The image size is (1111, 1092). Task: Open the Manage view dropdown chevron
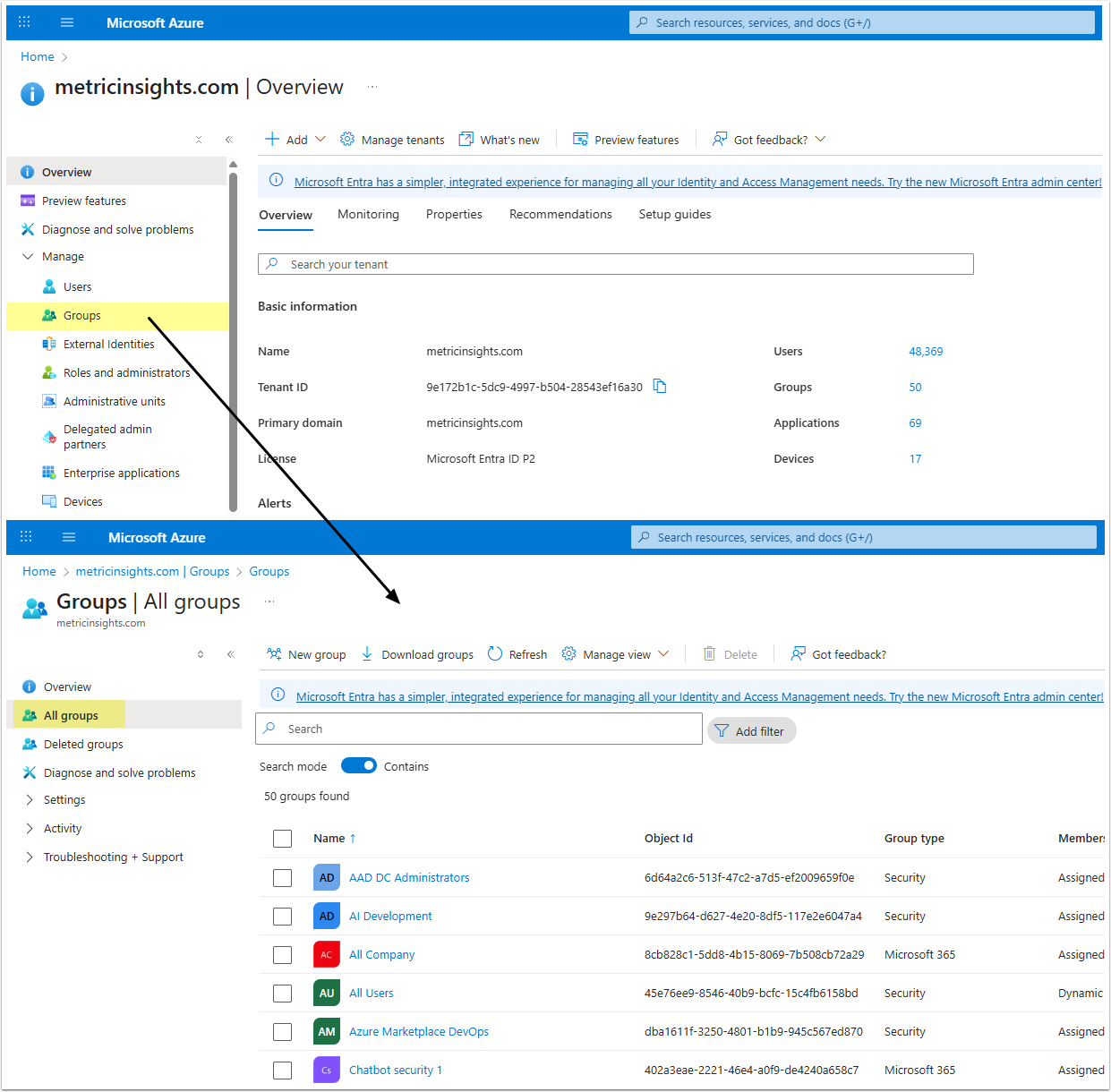pyautogui.click(x=663, y=654)
